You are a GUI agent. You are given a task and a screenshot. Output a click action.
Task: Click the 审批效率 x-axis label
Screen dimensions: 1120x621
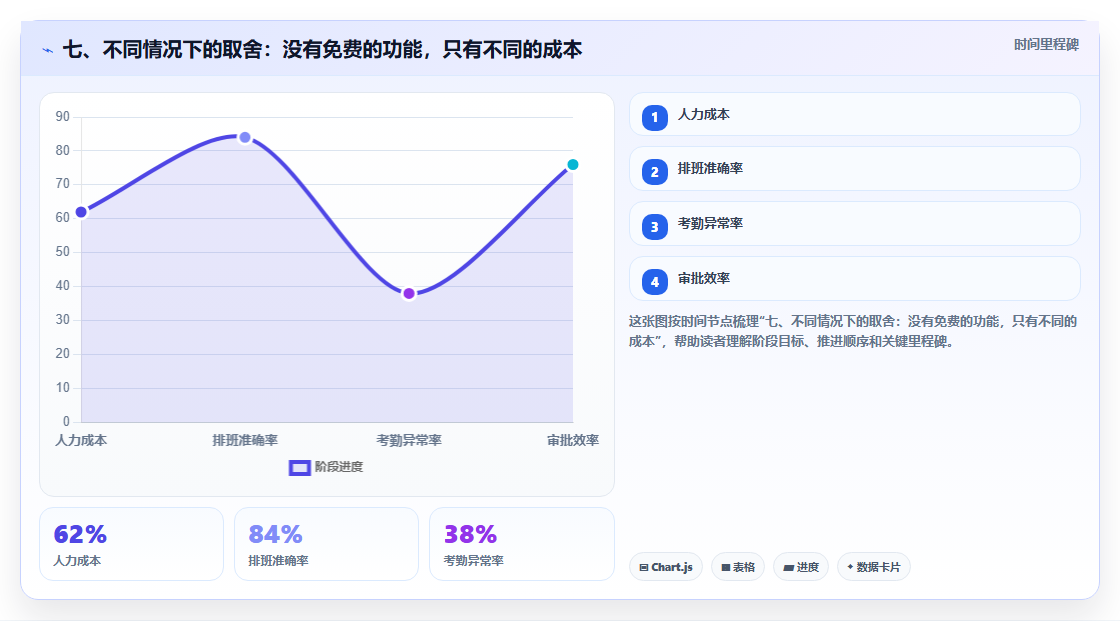tap(573, 441)
